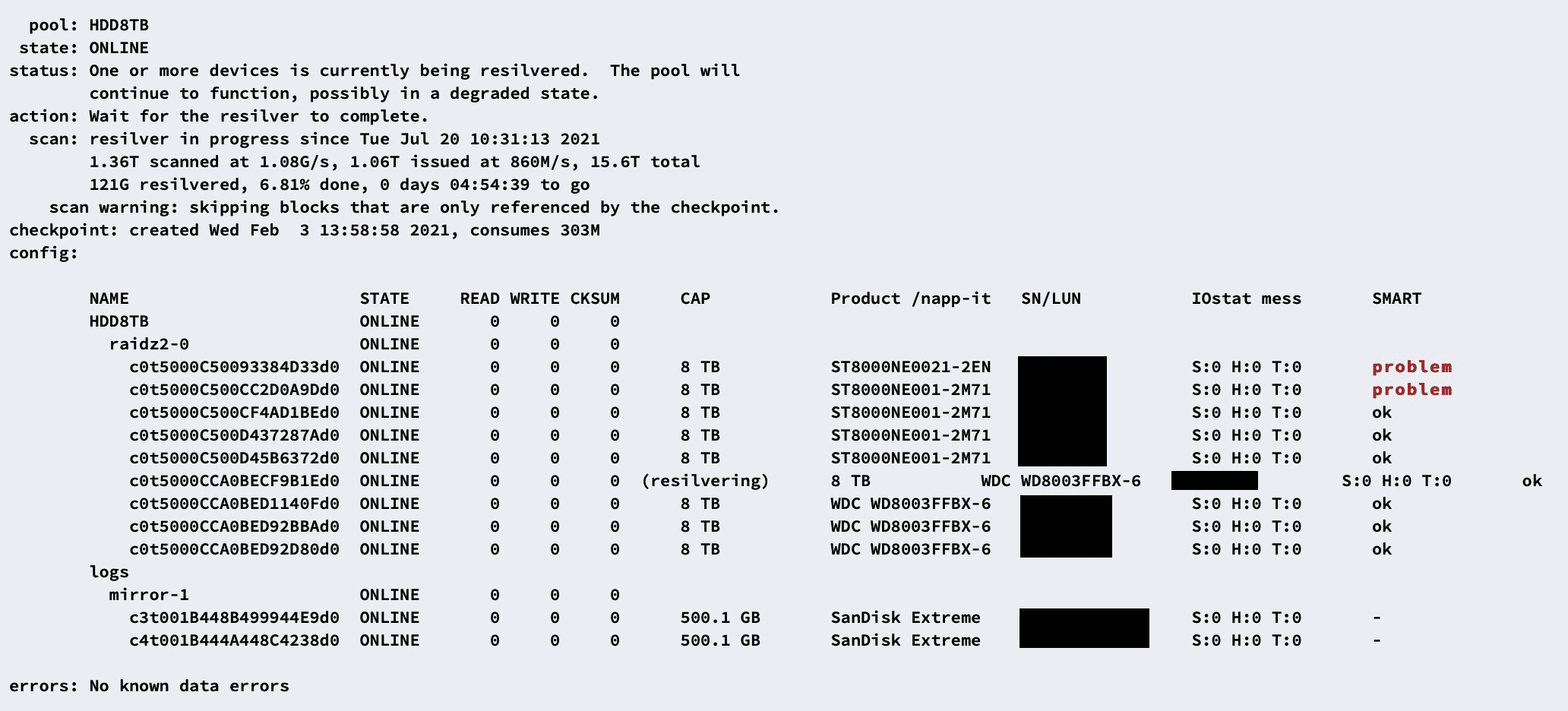Click disk c0t5000CCA0BED92D80d0
The width and height of the screenshot is (1568, 711).
pos(234,549)
